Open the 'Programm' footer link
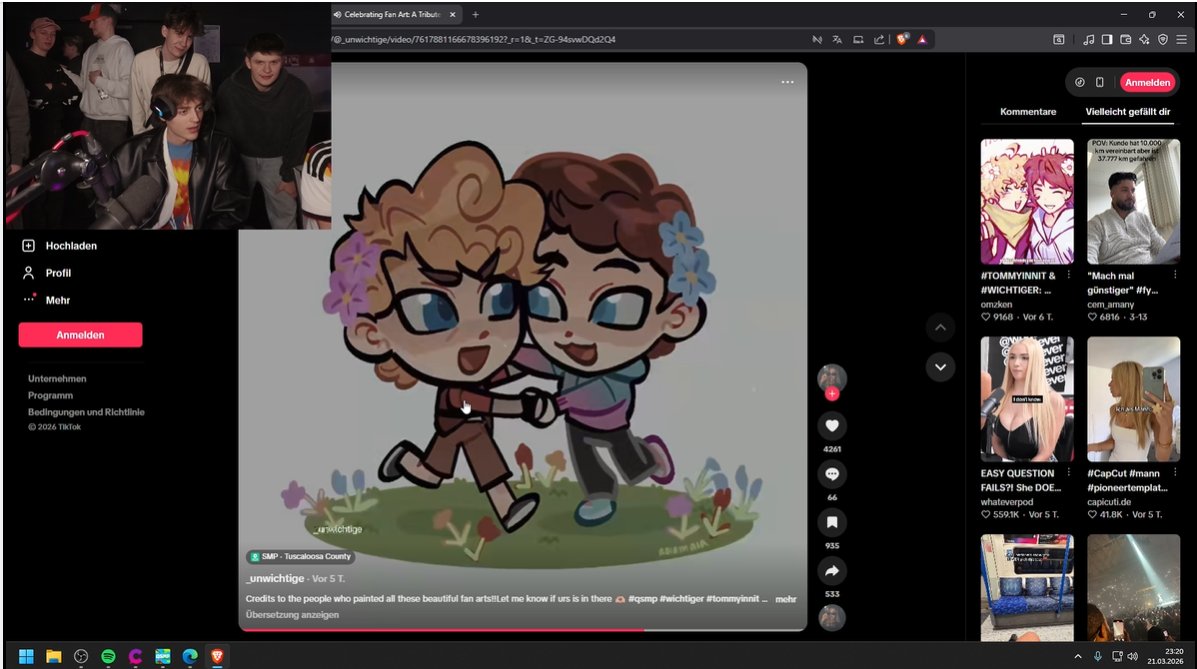1197x669 pixels. [50, 396]
